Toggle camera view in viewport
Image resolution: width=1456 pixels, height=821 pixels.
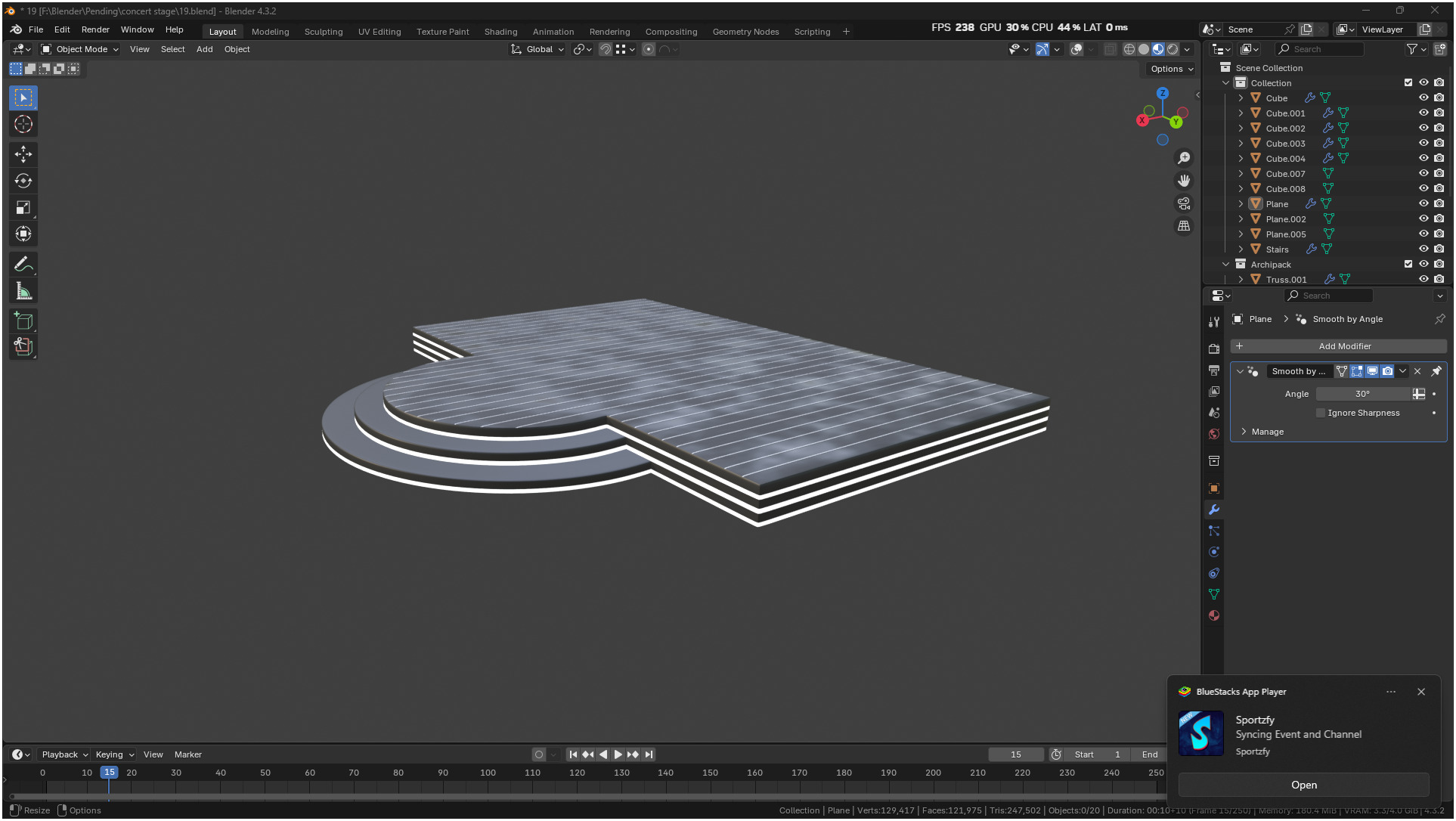(1184, 203)
